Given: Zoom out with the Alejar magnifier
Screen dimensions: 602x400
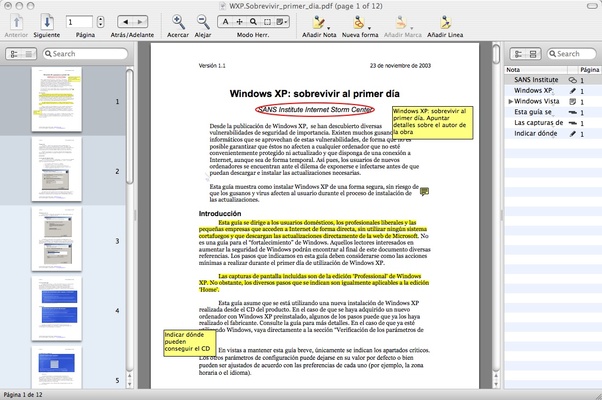Looking at the screenshot, I should [203, 22].
